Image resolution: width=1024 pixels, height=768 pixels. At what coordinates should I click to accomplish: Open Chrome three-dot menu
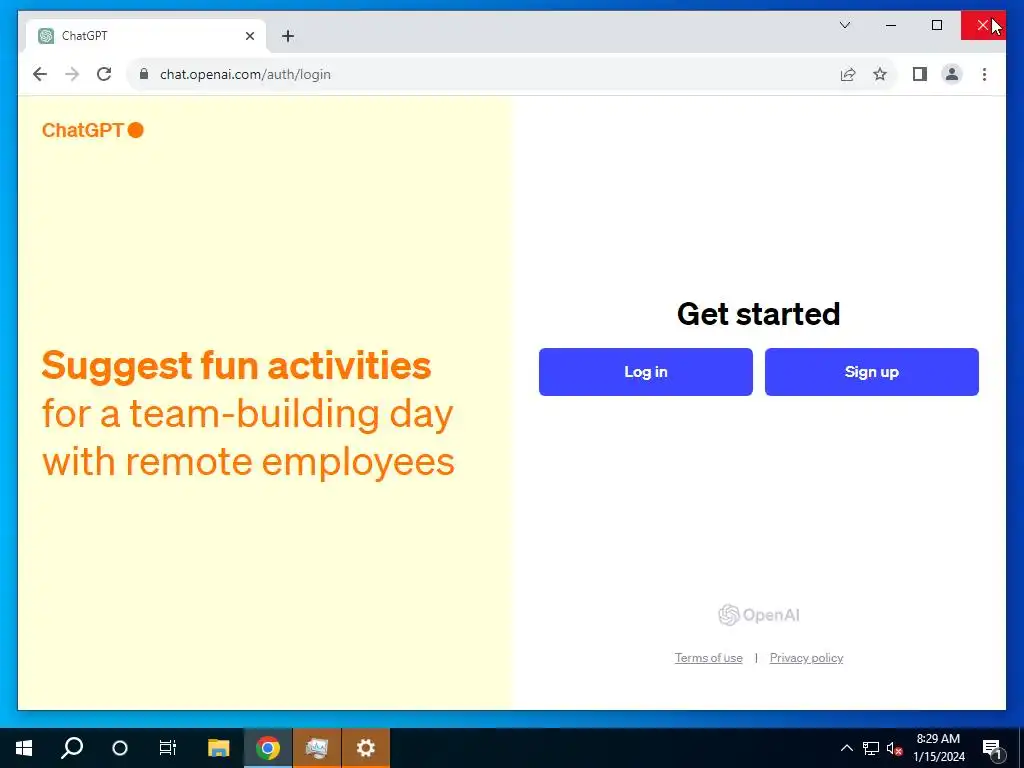pos(984,74)
